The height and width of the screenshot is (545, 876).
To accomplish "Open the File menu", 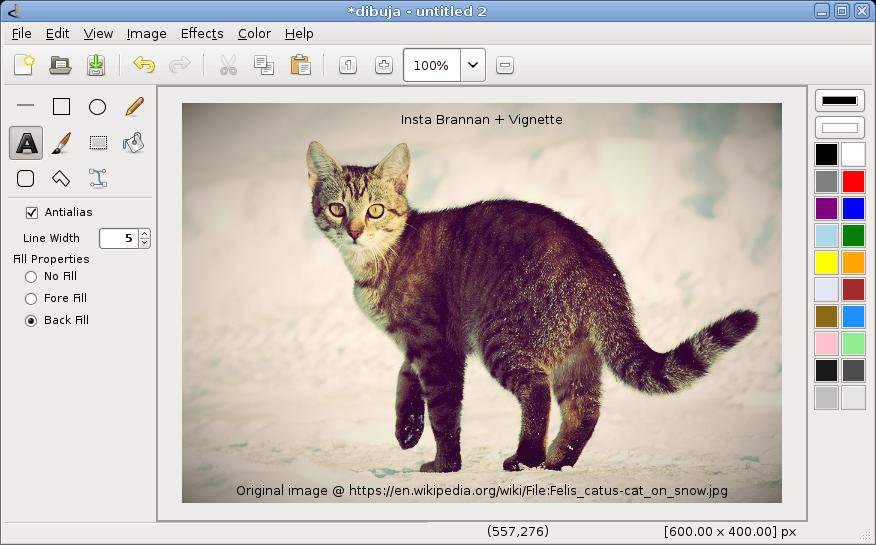I will pyautogui.click(x=21, y=34).
